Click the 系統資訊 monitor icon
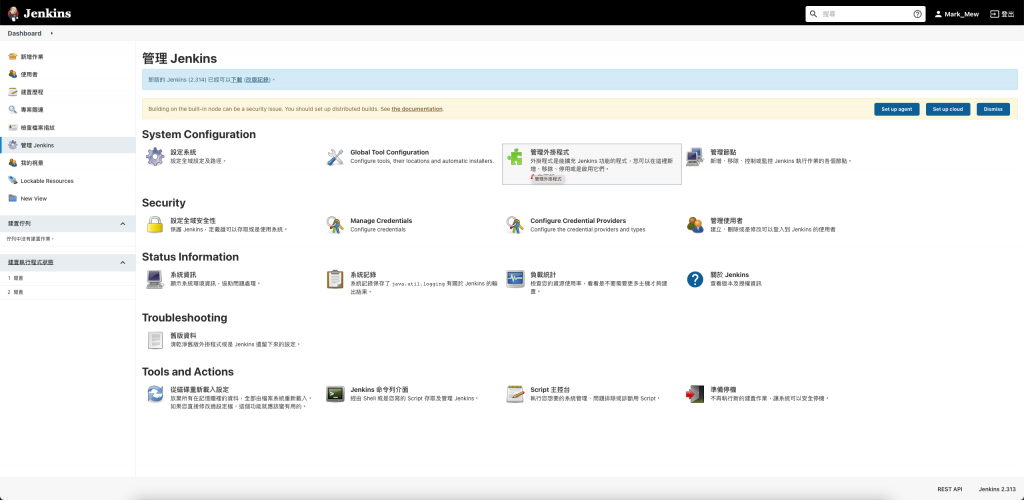The height and width of the screenshot is (500, 1024). [x=155, y=279]
